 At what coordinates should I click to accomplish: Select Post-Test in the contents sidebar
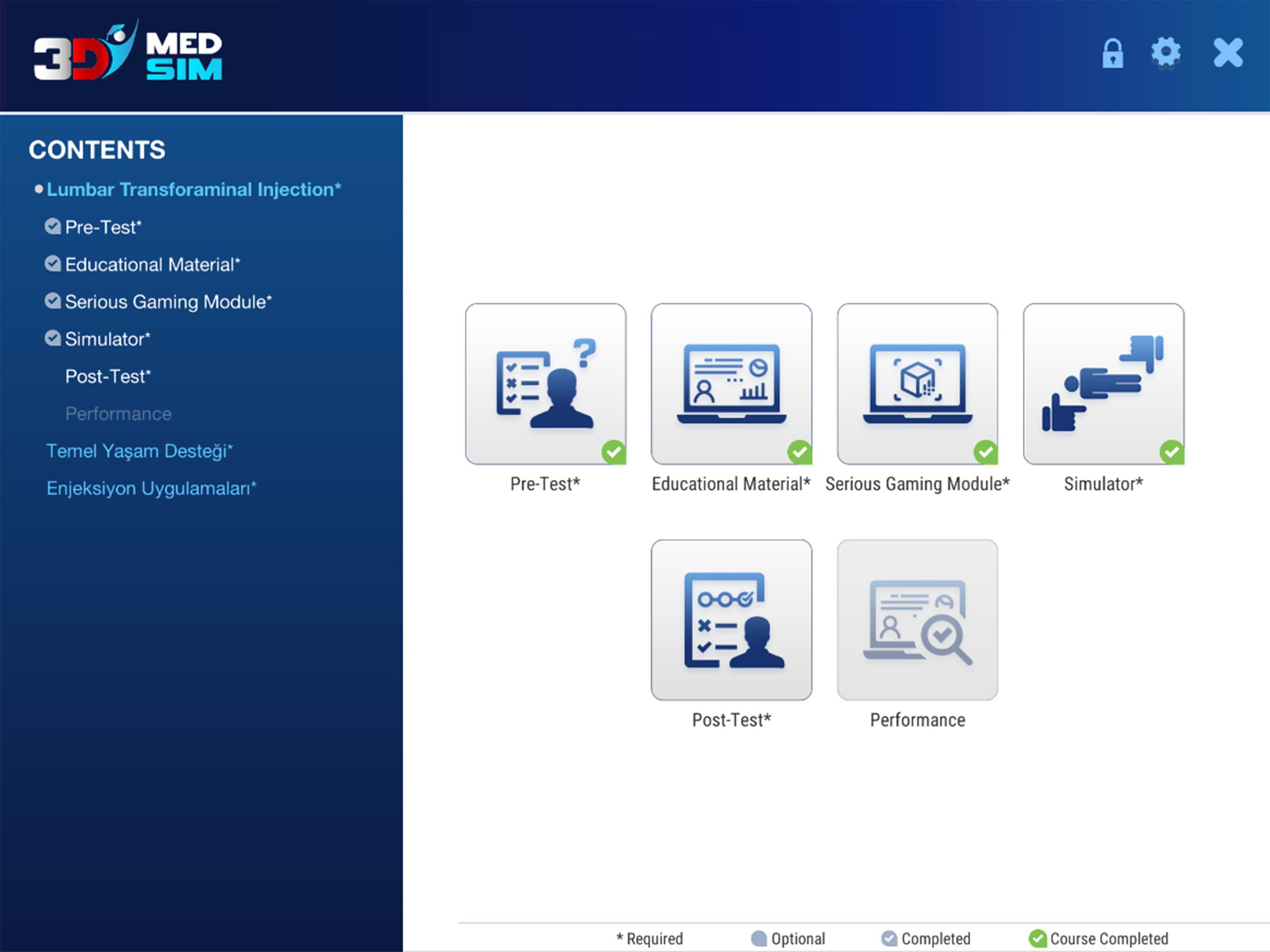click(107, 376)
